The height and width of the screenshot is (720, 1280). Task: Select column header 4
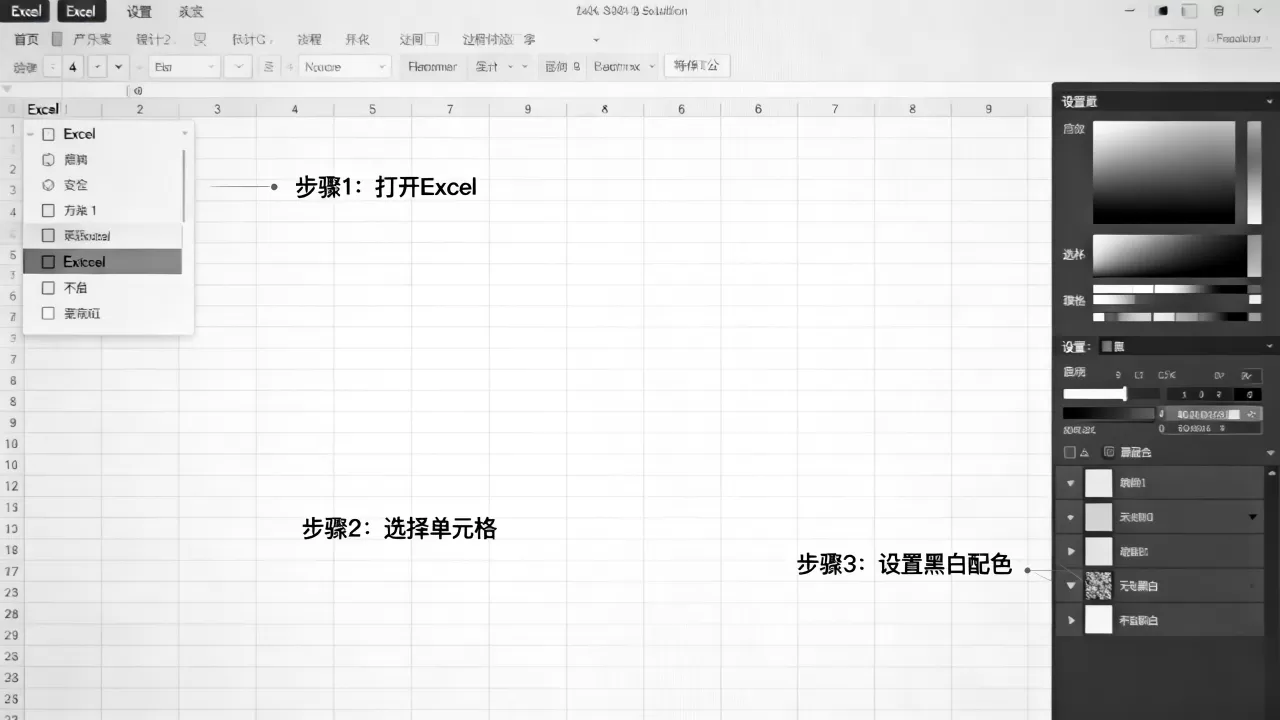coord(294,109)
